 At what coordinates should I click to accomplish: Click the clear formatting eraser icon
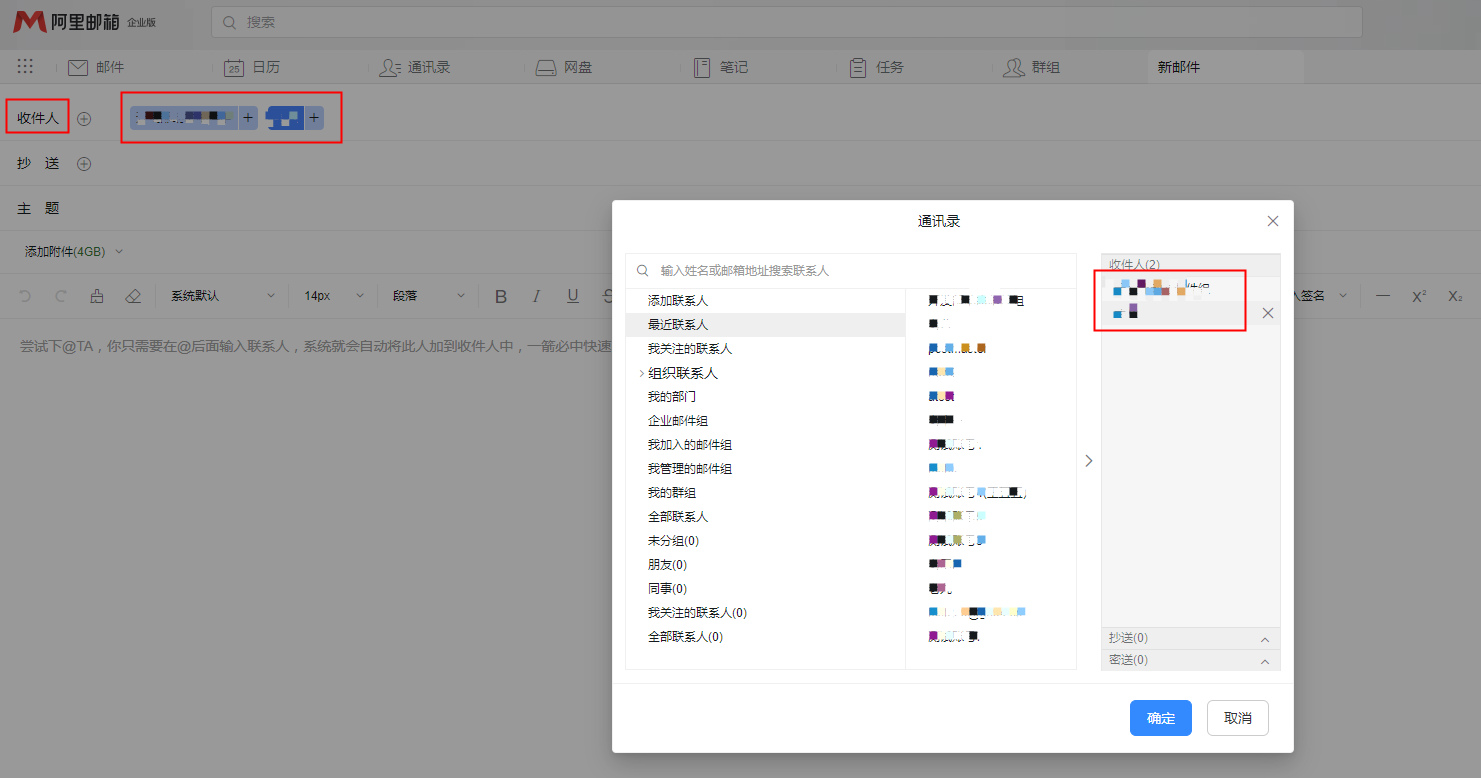(133, 296)
